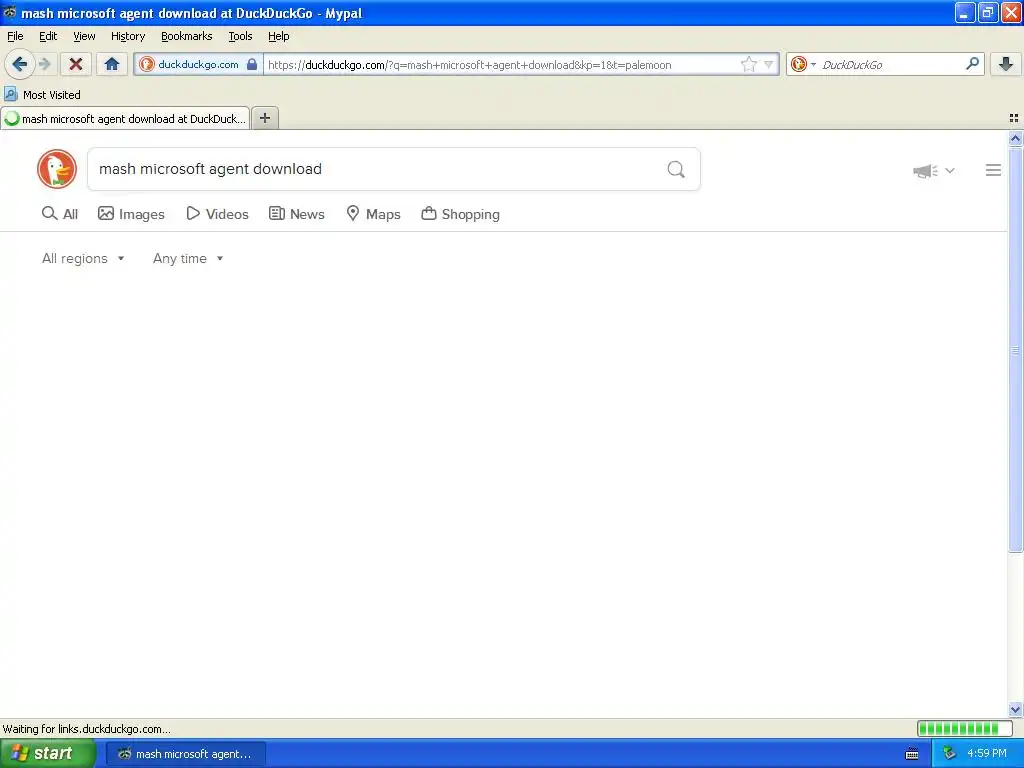
Task: Open the Tools menu
Action: click(240, 36)
